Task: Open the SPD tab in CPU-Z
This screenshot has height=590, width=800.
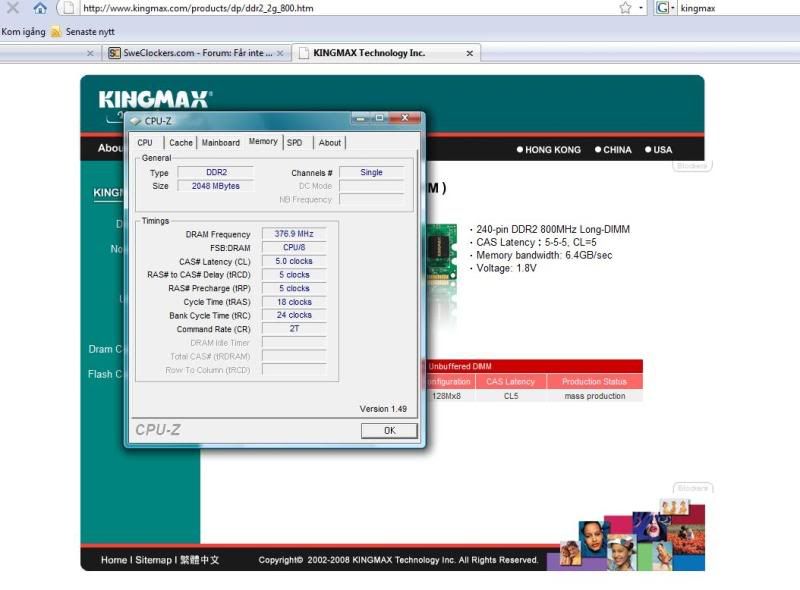Action: pyautogui.click(x=295, y=143)
